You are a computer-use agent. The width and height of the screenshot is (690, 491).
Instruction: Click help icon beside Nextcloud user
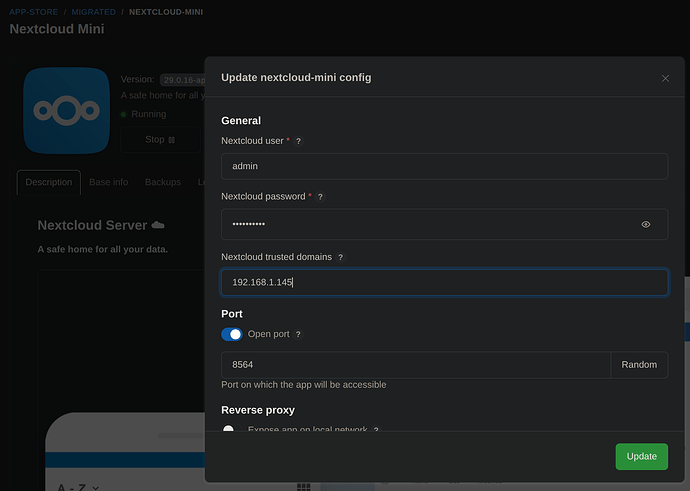[298, 142]
